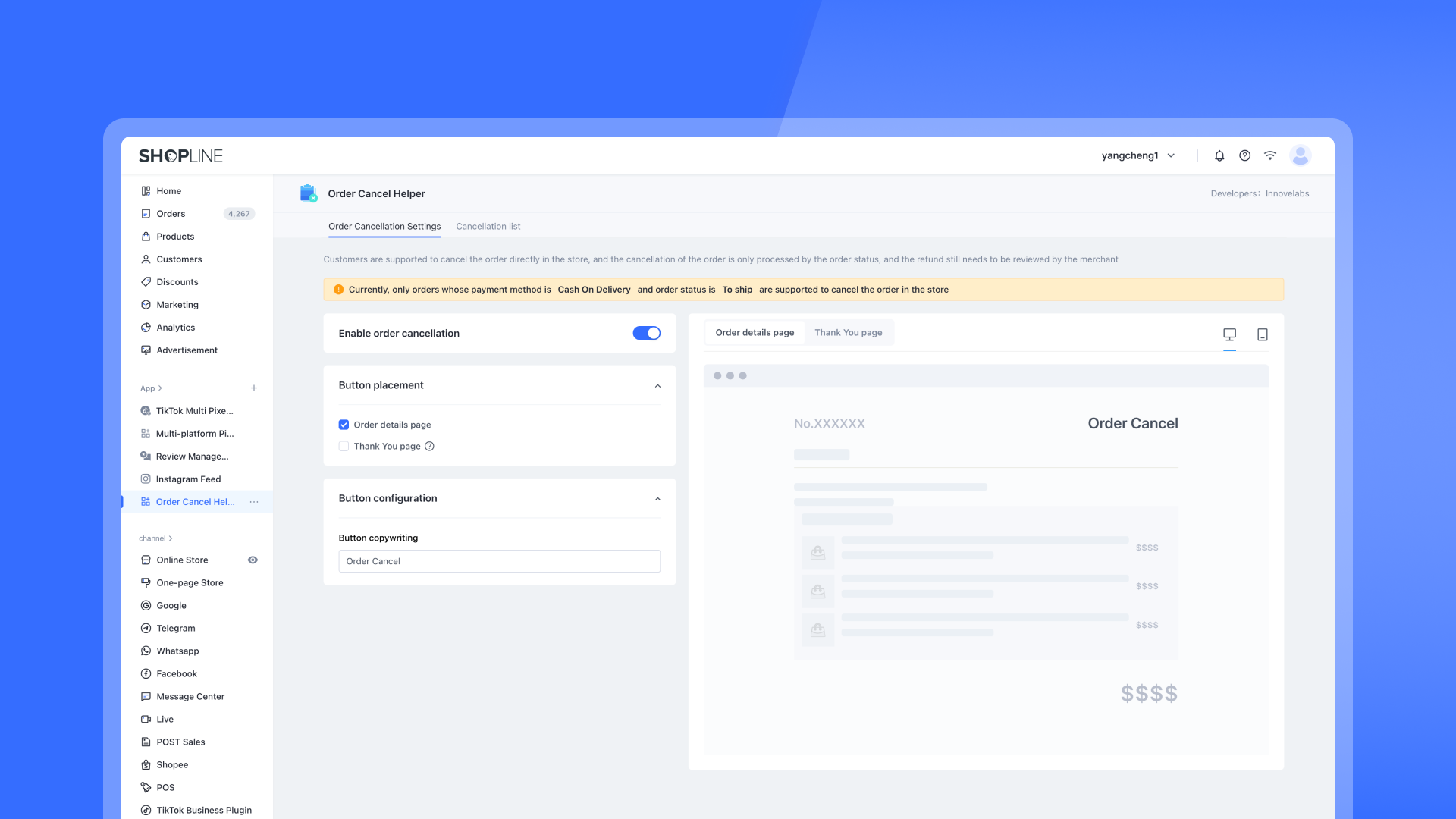This screenshot has width=1456, height=819.
Task: Click the wifi status icon in header
Action: click(x=1270, y=155)
